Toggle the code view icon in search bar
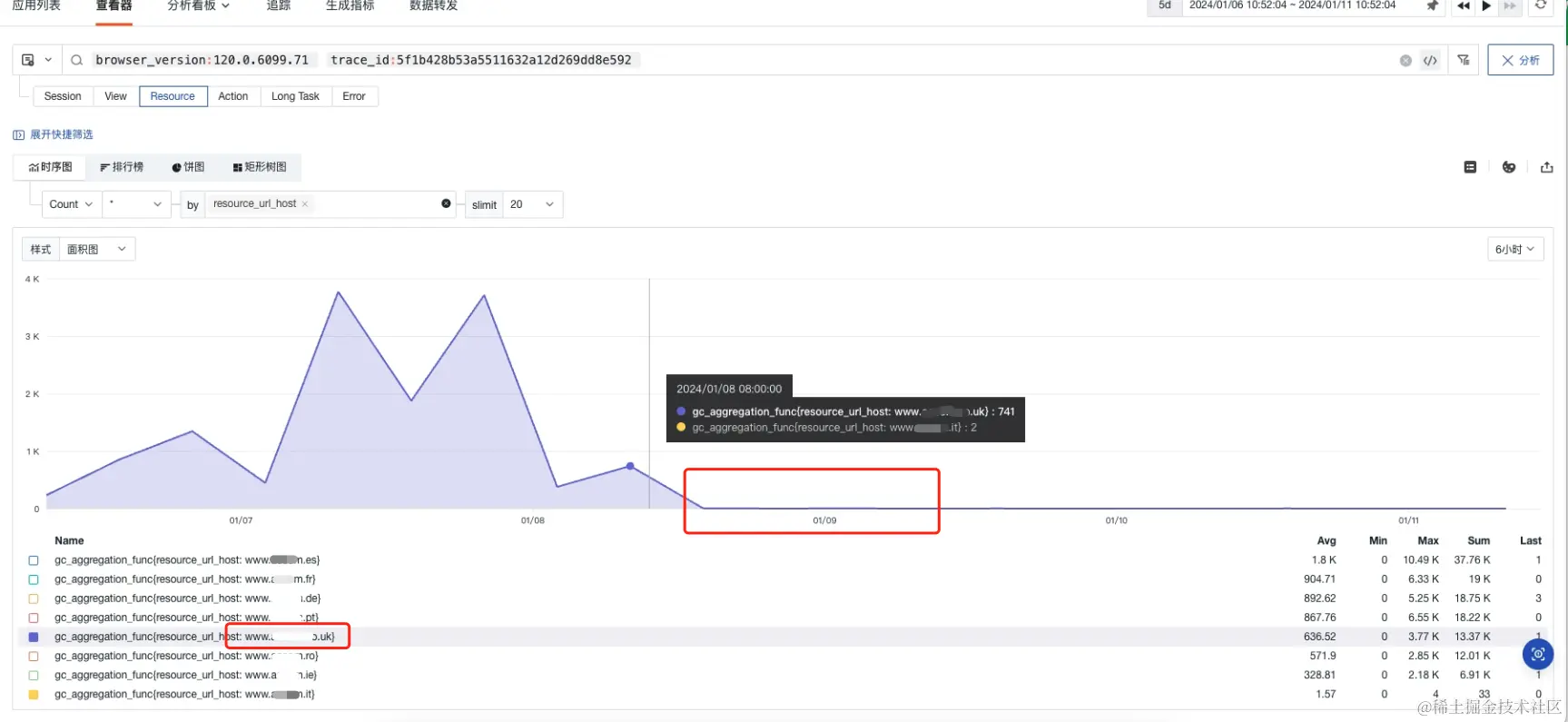Screen dimensions: 1568x722 [x=1430, y=61]
